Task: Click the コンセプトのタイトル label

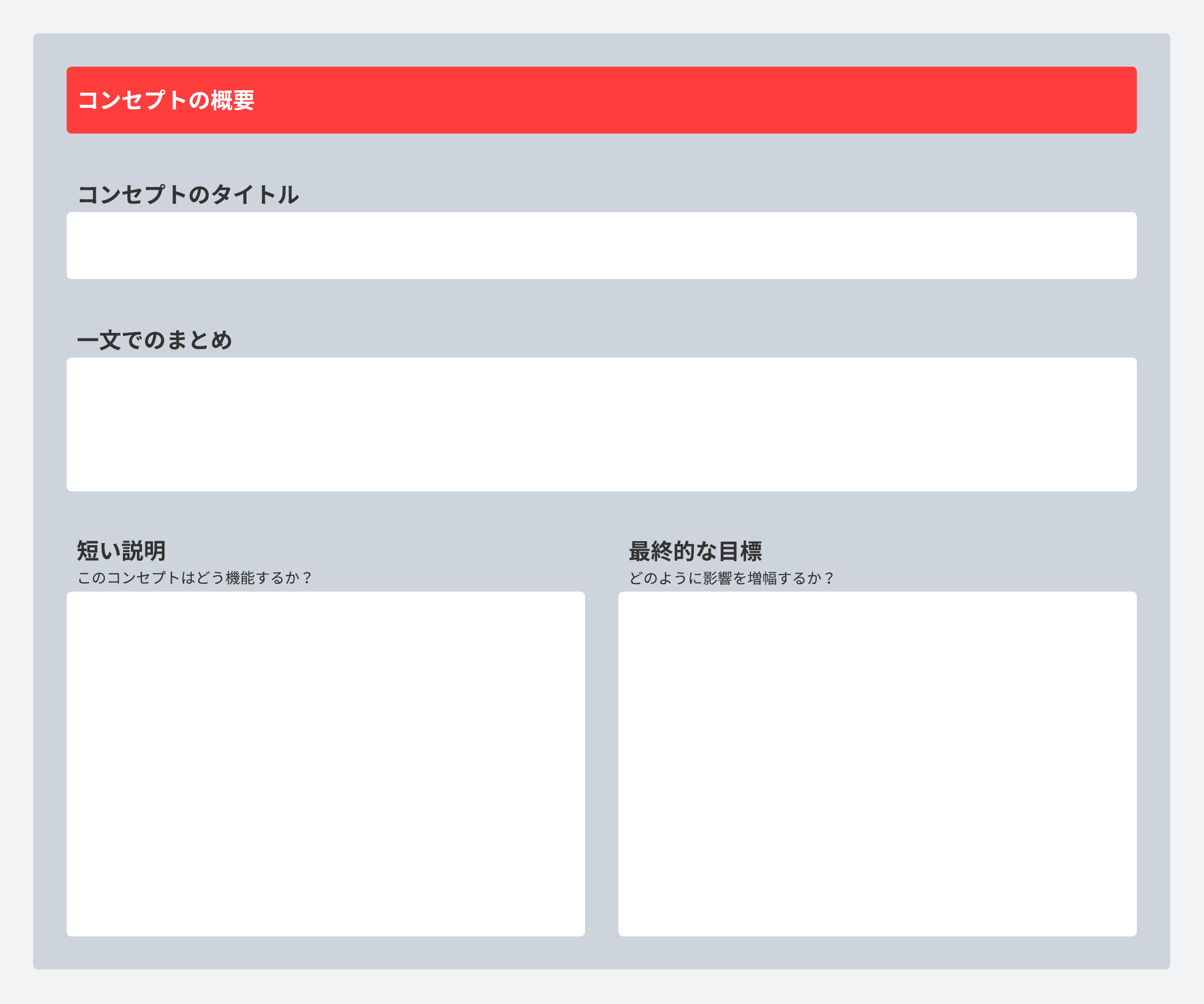Action: (188, 195)
